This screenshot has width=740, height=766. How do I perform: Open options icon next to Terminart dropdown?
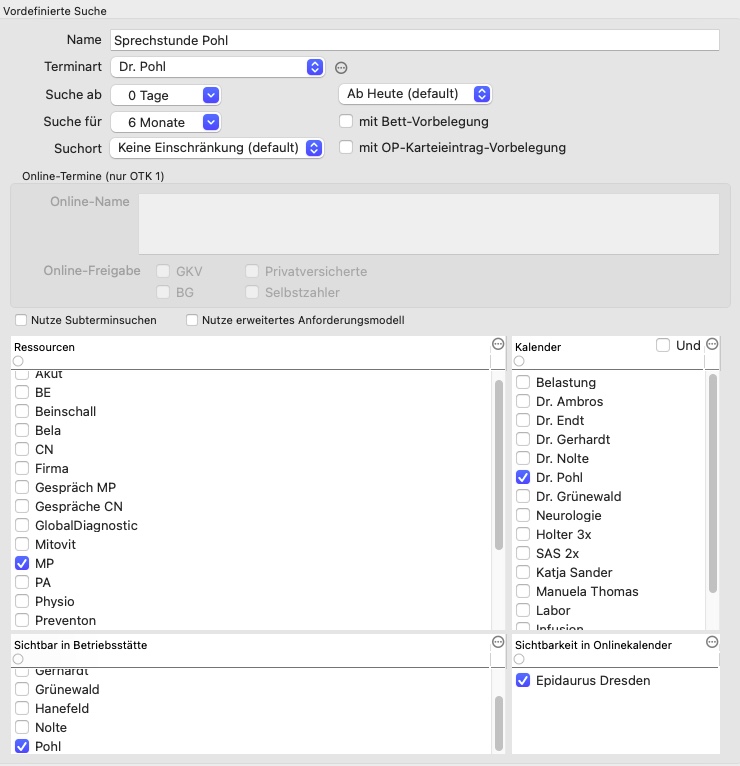point(341,67)
